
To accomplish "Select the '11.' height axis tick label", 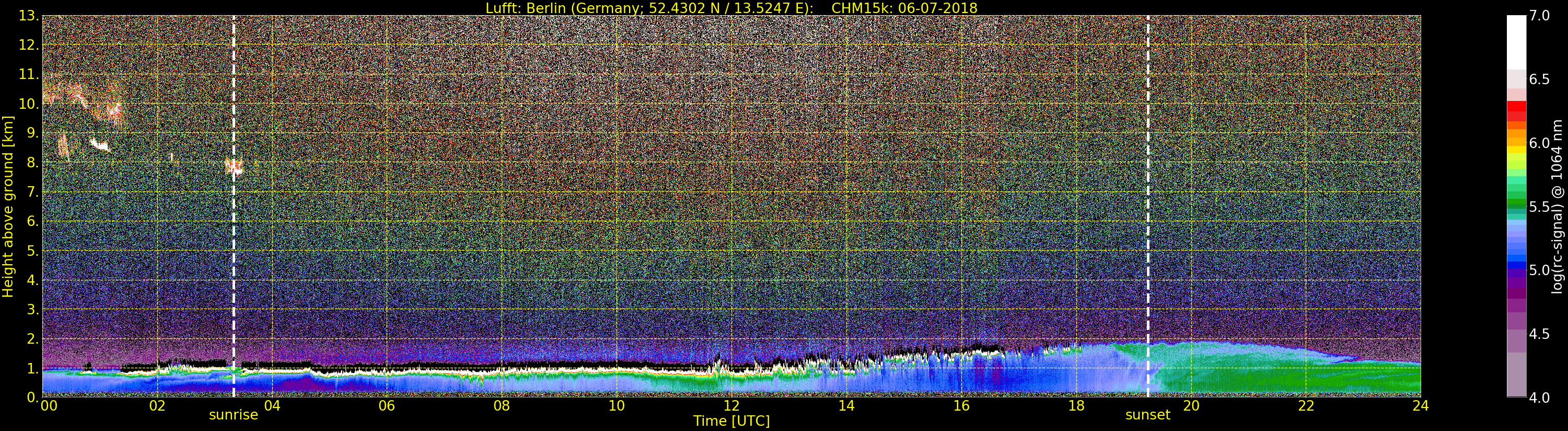I will (29, 74).
